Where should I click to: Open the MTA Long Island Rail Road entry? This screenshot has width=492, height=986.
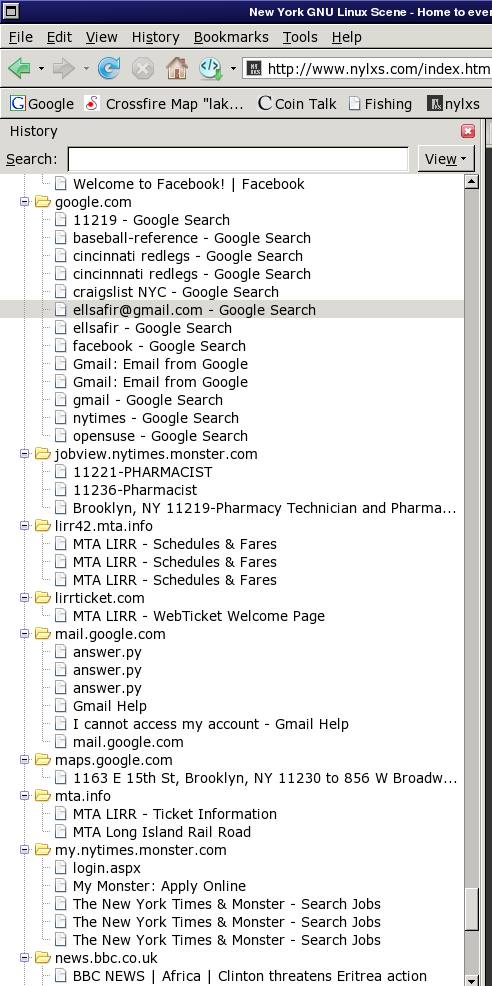162,832
